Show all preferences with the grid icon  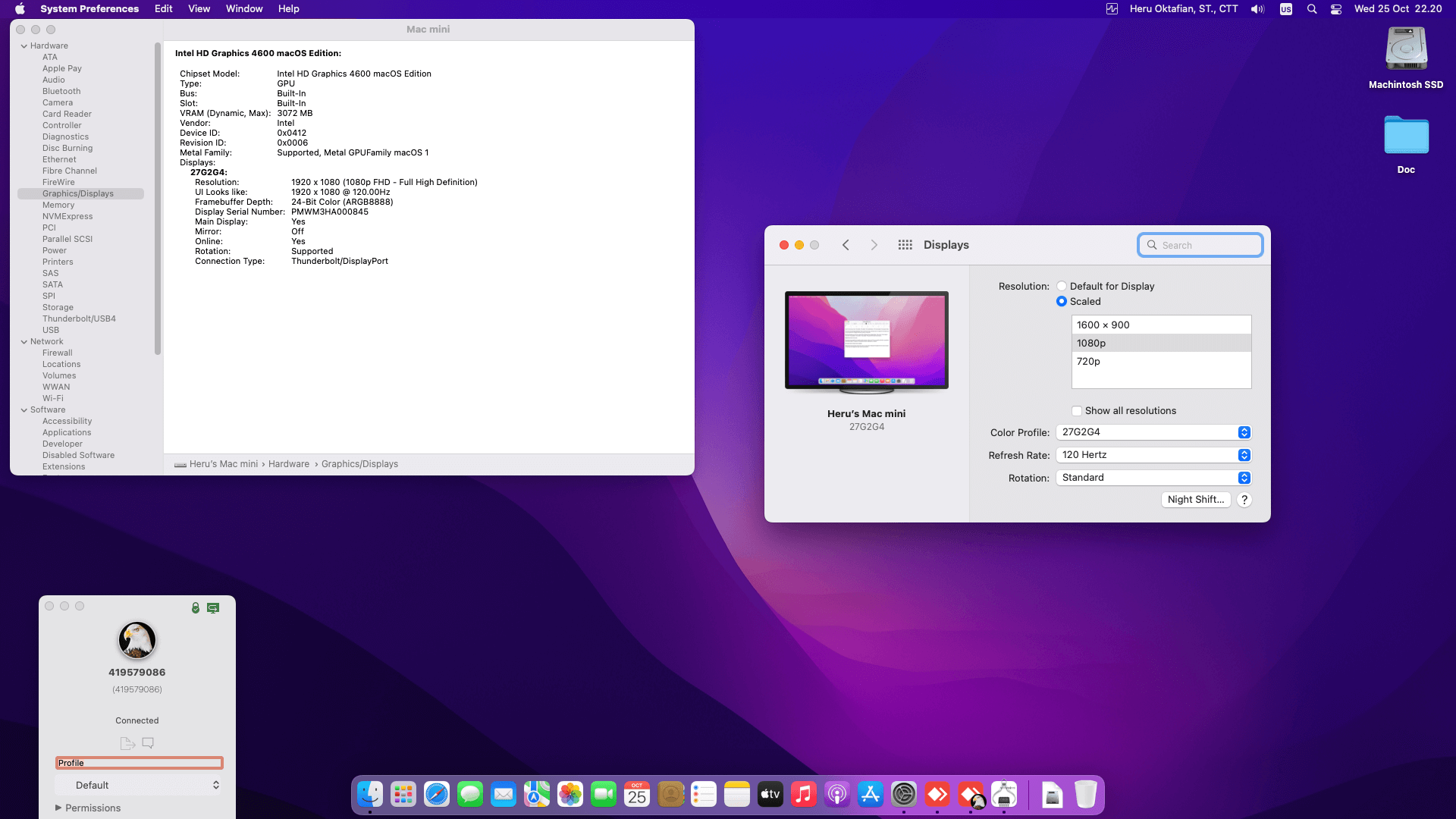click(905, 245)
